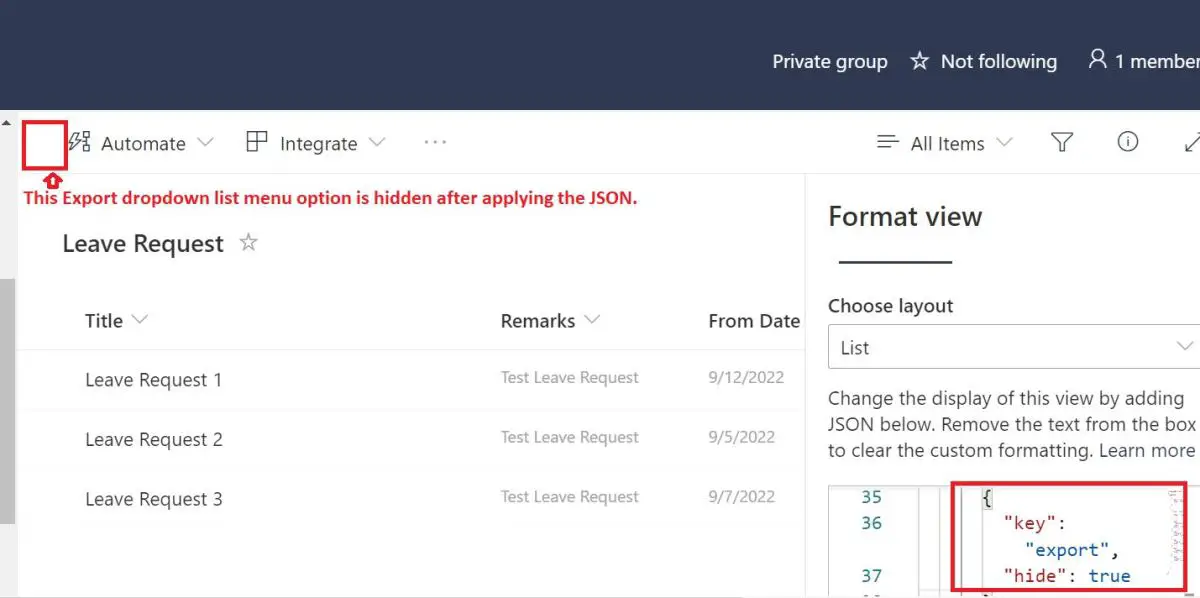
Task: Toggle the Not following star
Action: point(919,60)
